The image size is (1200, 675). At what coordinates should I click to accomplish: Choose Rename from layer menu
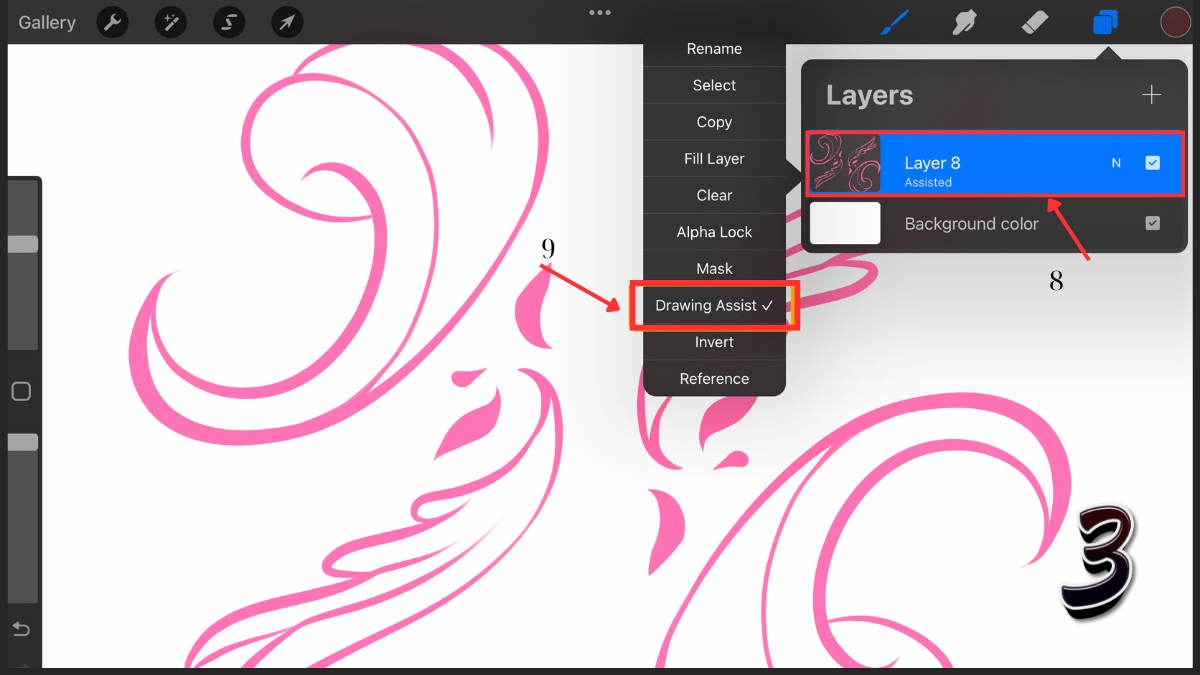pos(714,48)
